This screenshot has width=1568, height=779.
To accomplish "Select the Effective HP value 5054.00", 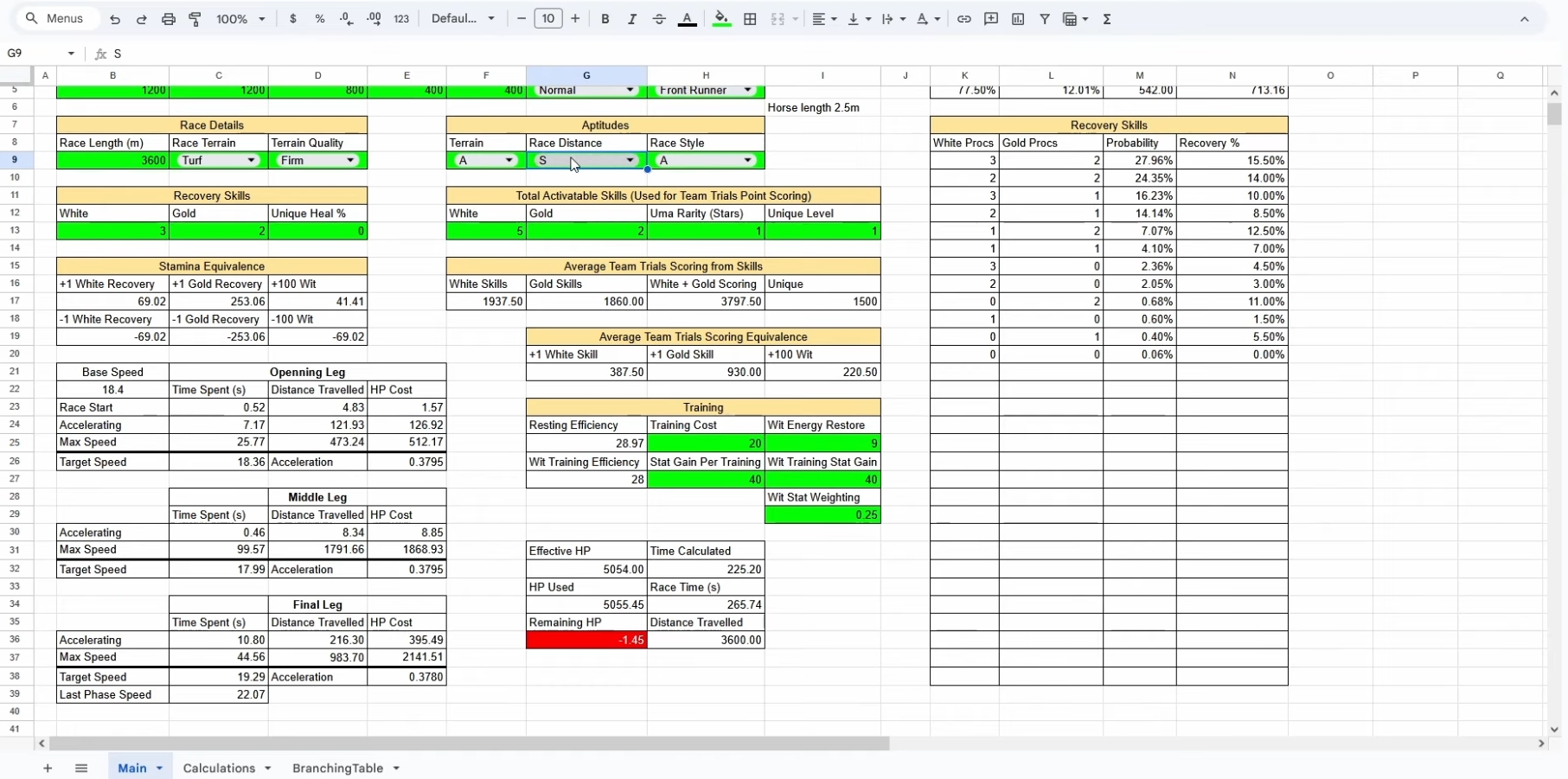I will [x=586, y=569].
